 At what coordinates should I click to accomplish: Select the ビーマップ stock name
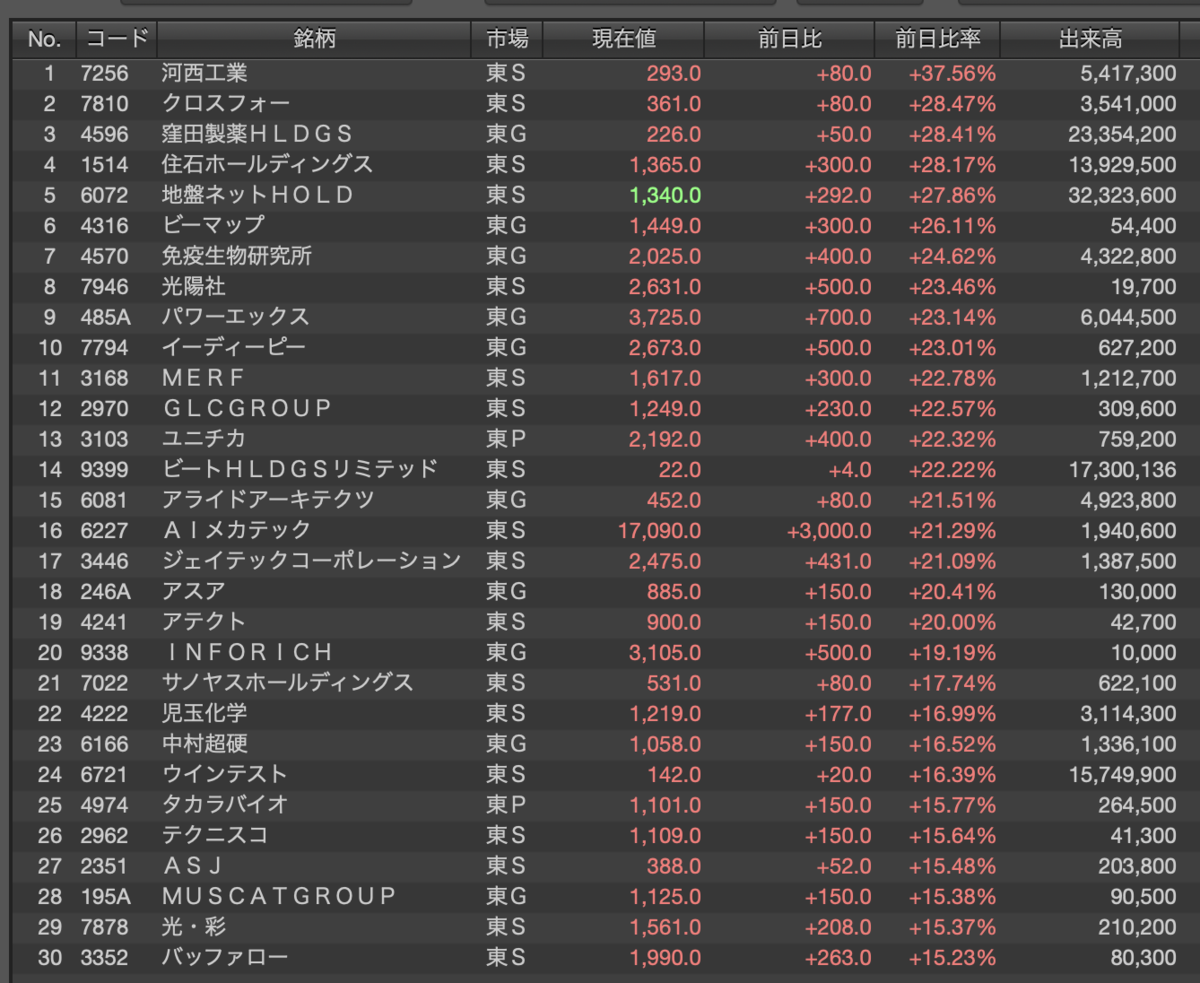coord(213,225)
